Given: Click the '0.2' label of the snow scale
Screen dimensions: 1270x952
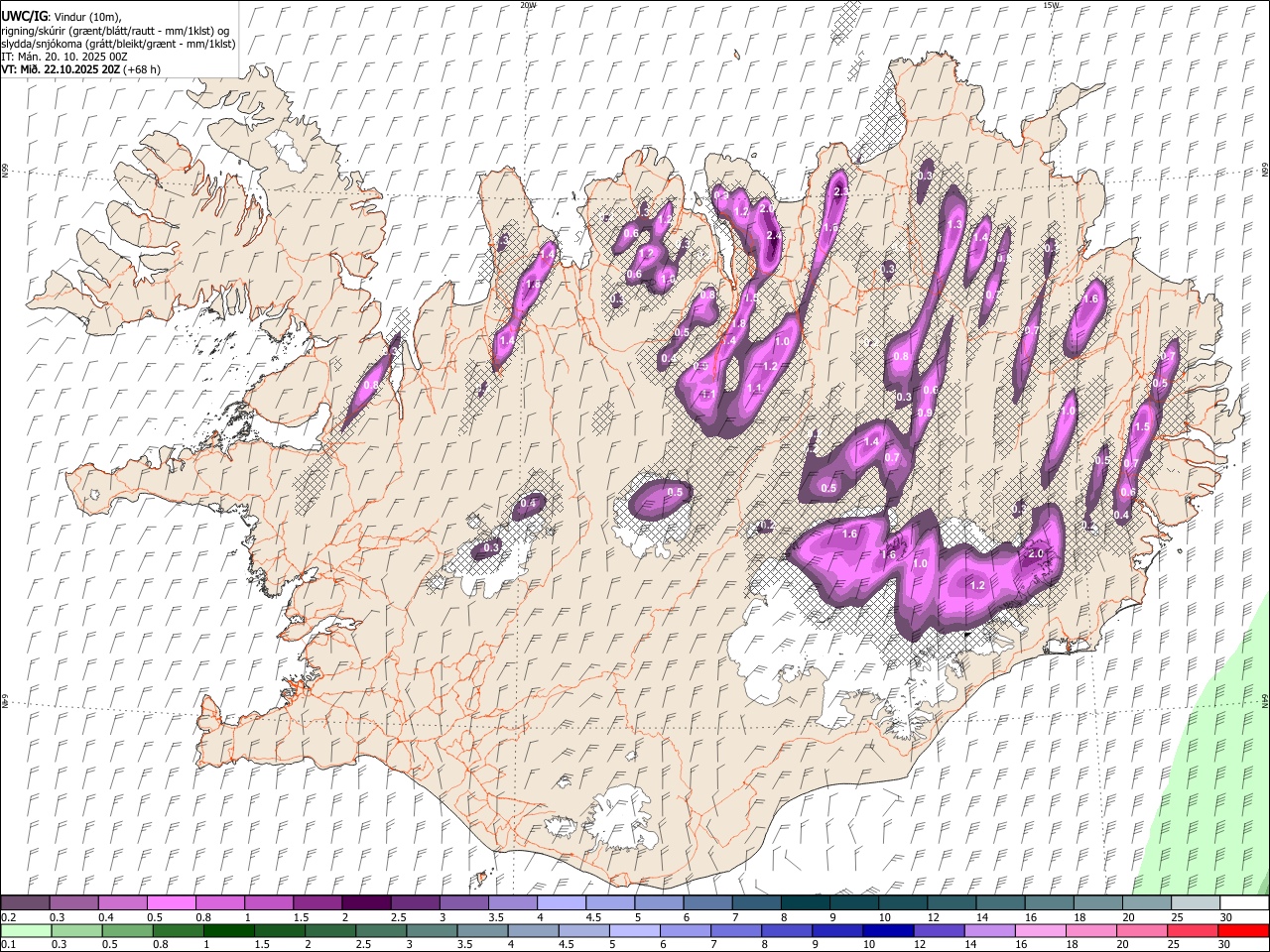Looking at the screenshot, I should click(8, 917).
